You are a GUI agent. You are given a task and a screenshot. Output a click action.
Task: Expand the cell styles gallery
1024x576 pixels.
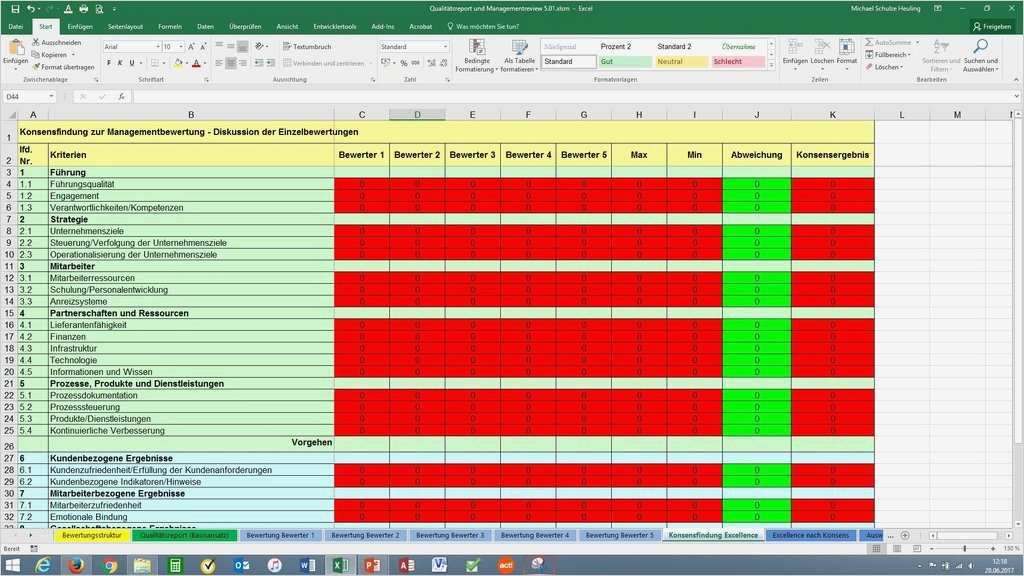click(771, 65)
